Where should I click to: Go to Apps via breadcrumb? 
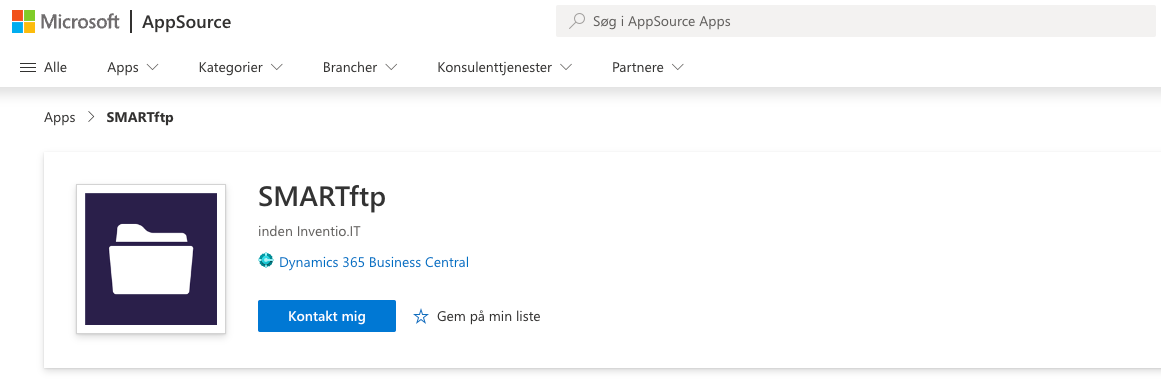point(60,117)
